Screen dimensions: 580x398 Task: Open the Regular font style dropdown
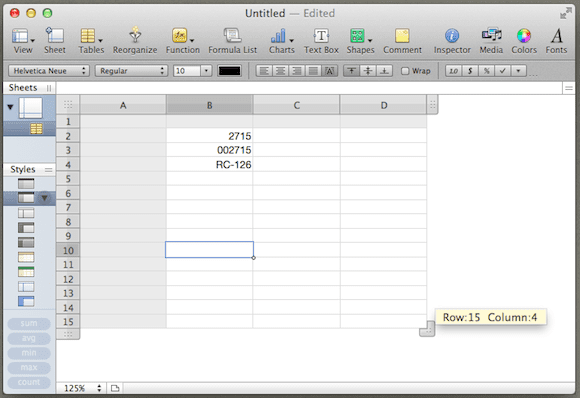[x=131, y=71]
